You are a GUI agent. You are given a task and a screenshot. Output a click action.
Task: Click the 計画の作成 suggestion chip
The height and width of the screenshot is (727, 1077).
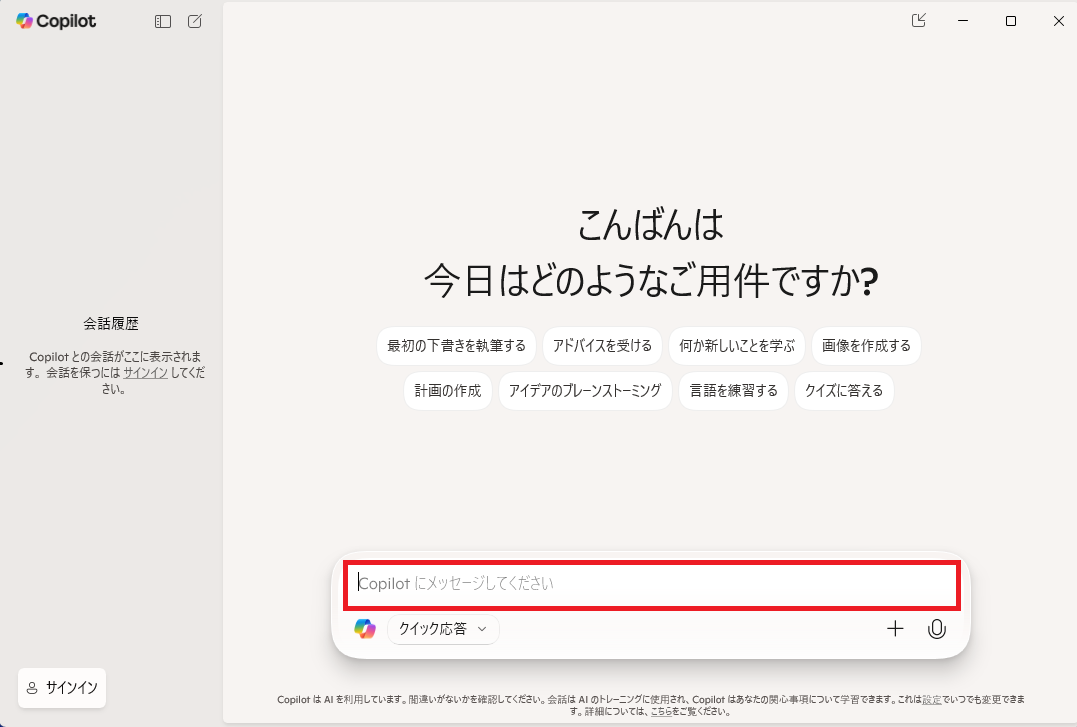click(x=448, y=391)
